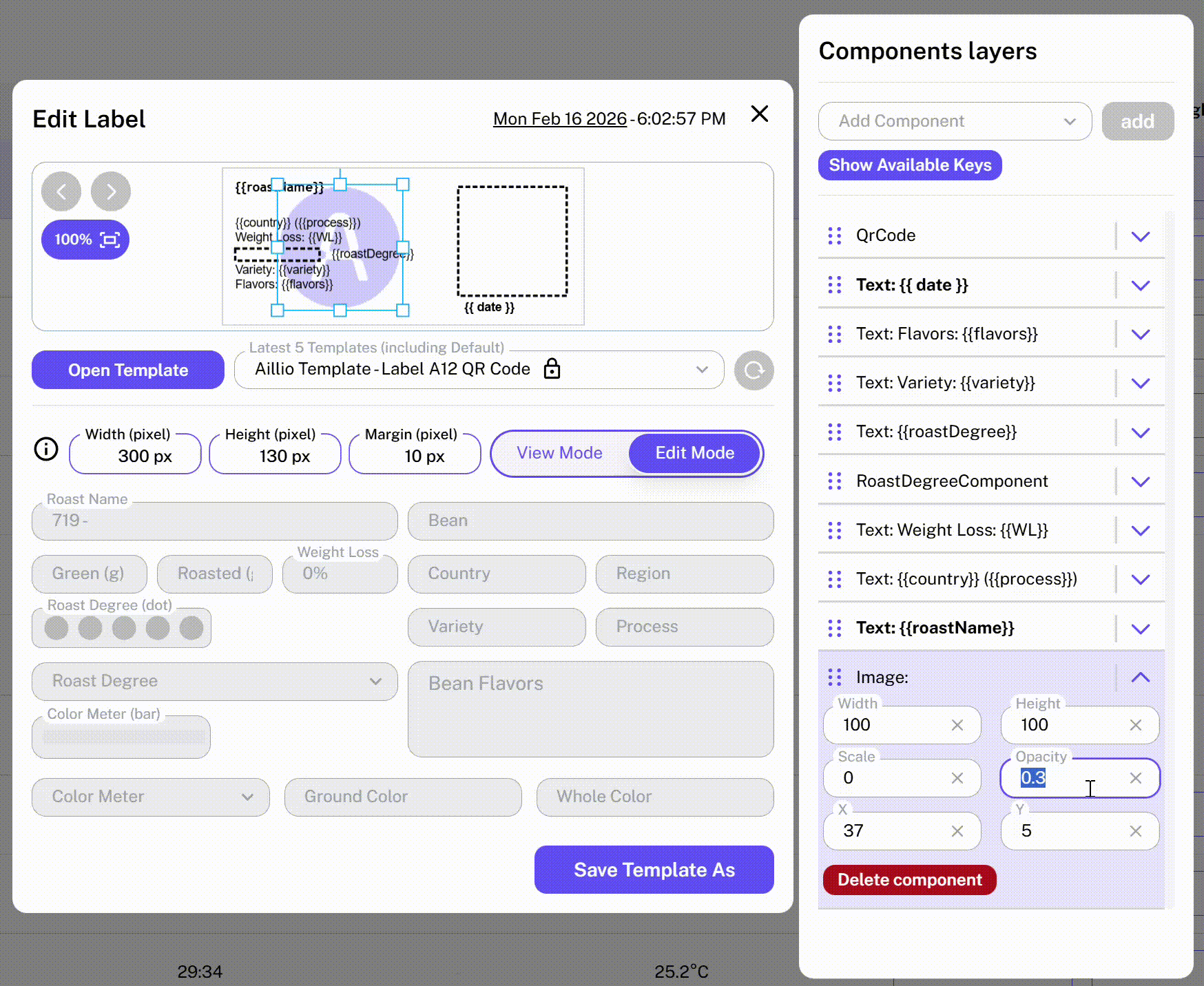Select the first Roast Degree dot

56,628
